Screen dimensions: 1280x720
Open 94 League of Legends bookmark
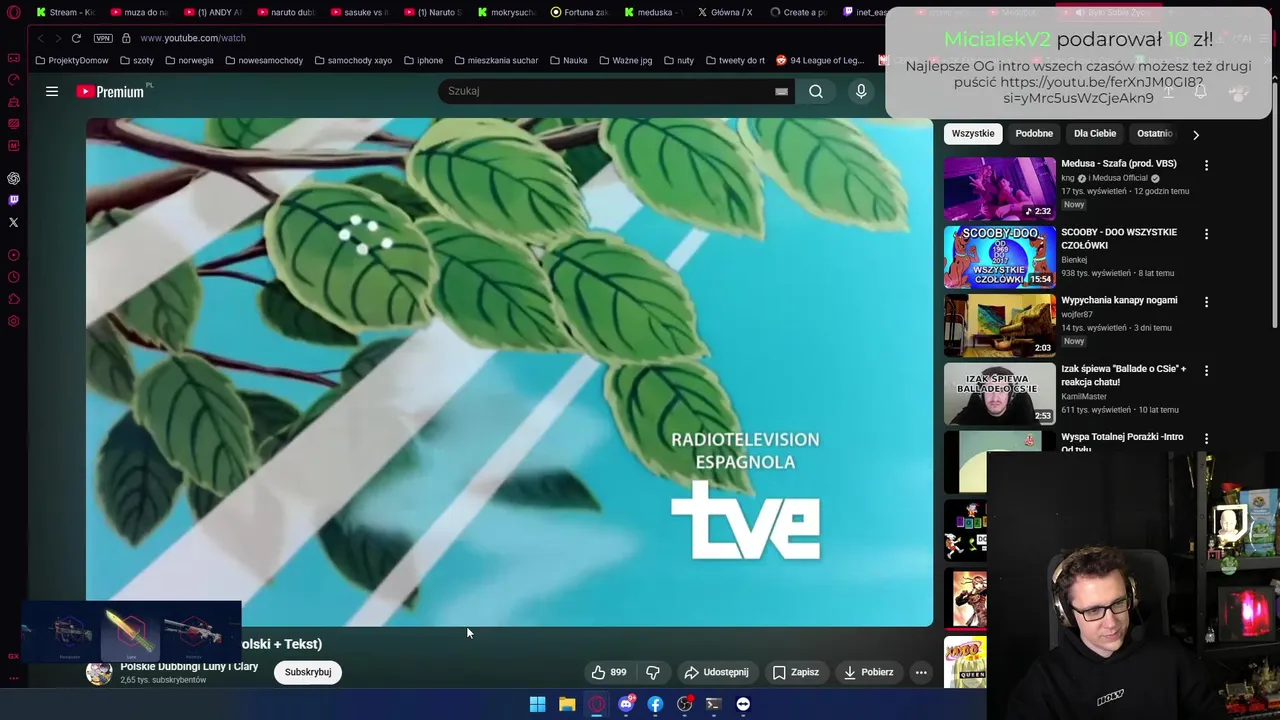click(x=820, y=60)
